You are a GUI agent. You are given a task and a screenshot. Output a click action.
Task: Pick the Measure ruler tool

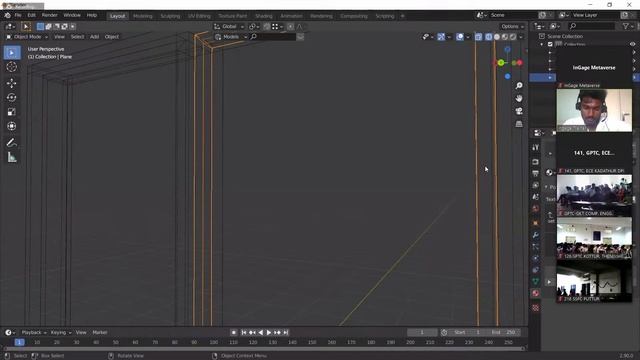coord(12,157)
